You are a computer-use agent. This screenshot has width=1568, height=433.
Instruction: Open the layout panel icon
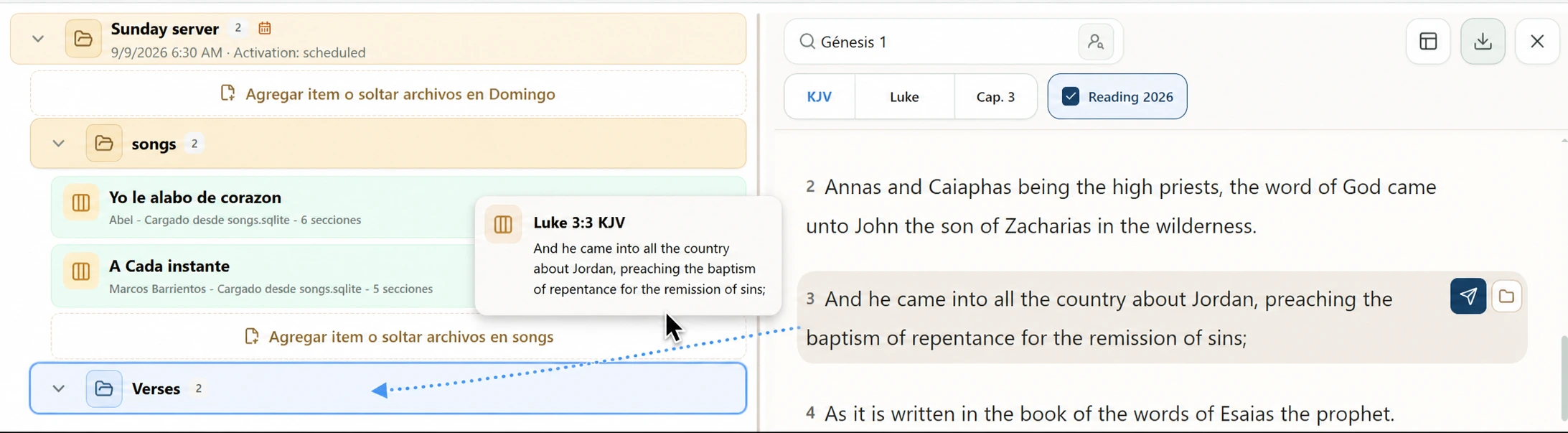(1428, 42)
